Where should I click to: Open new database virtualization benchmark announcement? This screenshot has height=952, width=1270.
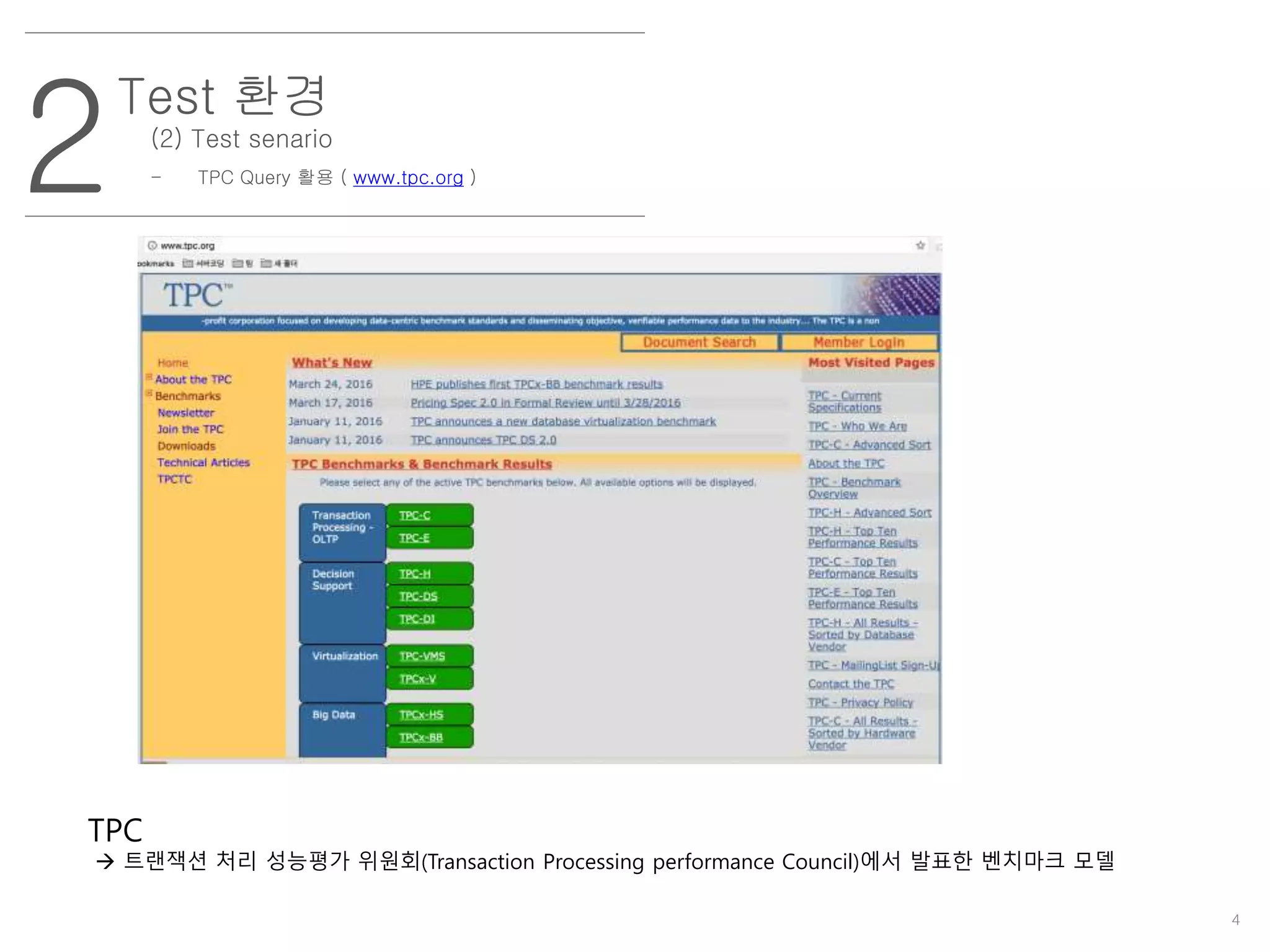click(563, 421)
